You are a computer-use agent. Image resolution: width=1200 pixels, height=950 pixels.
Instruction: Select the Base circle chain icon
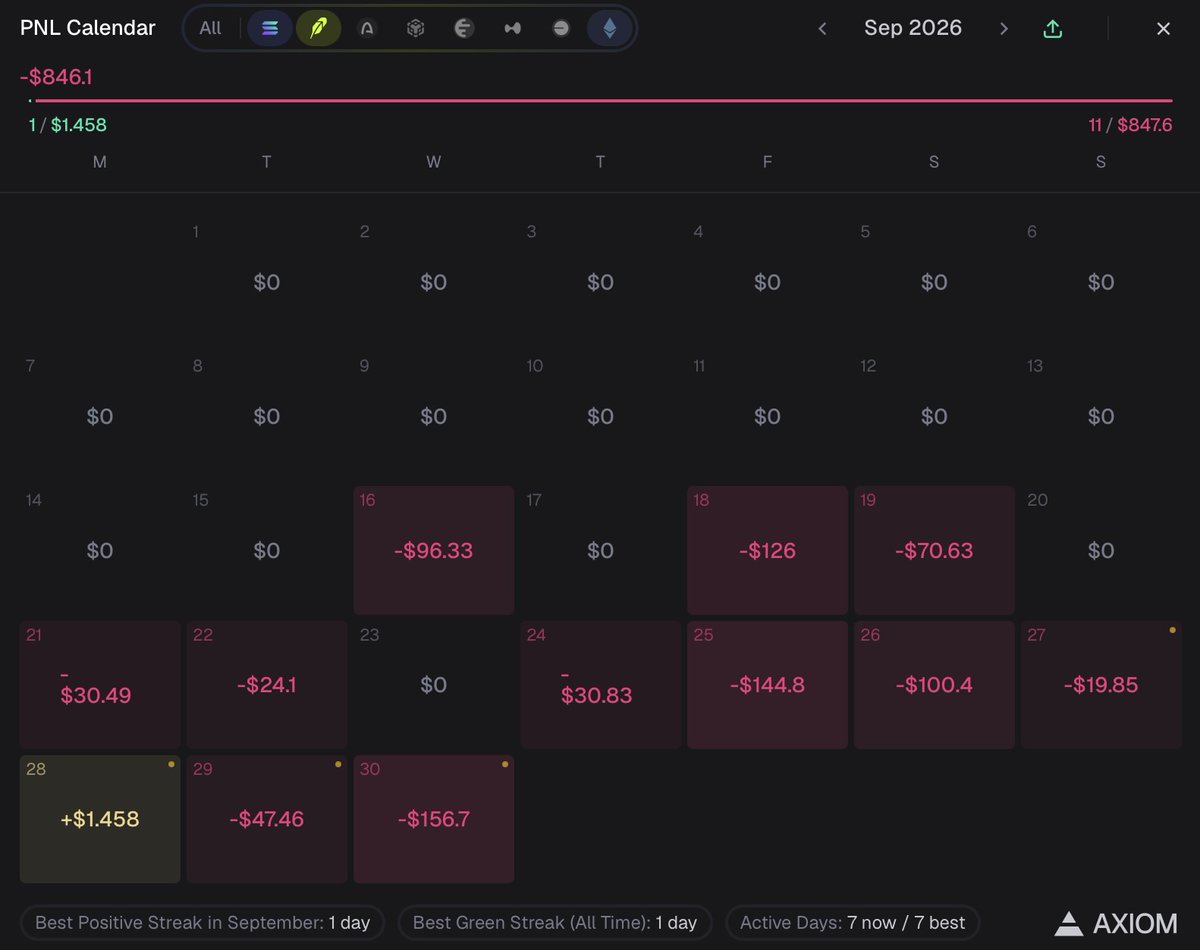[x=561, y=28]
